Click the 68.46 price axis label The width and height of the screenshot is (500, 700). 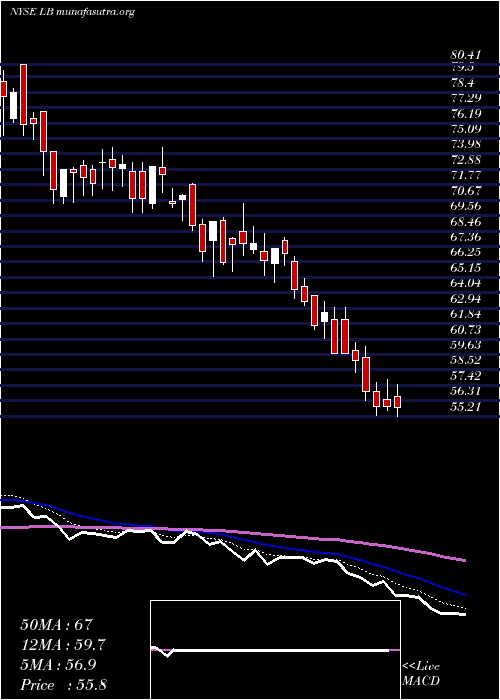pos(466,221)
